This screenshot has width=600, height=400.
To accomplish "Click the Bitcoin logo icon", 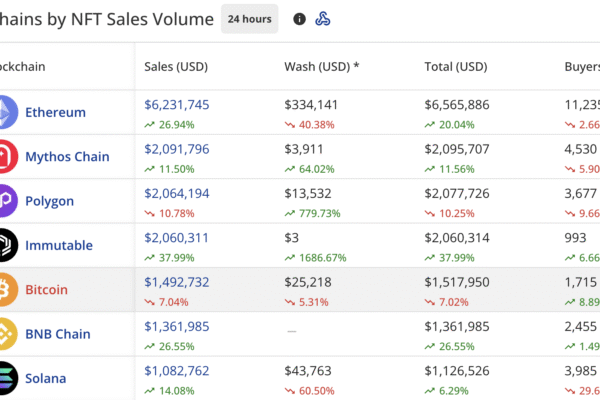I will click(5, 289).
